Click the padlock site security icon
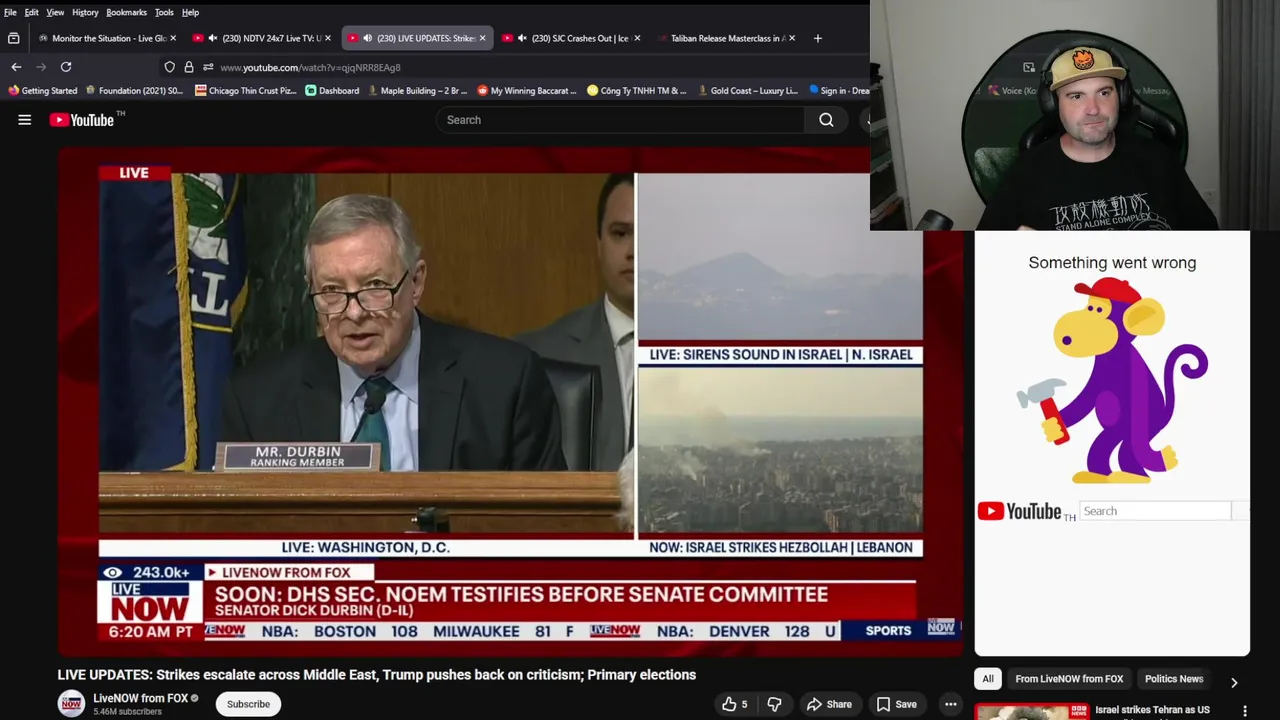 (189, 67)
